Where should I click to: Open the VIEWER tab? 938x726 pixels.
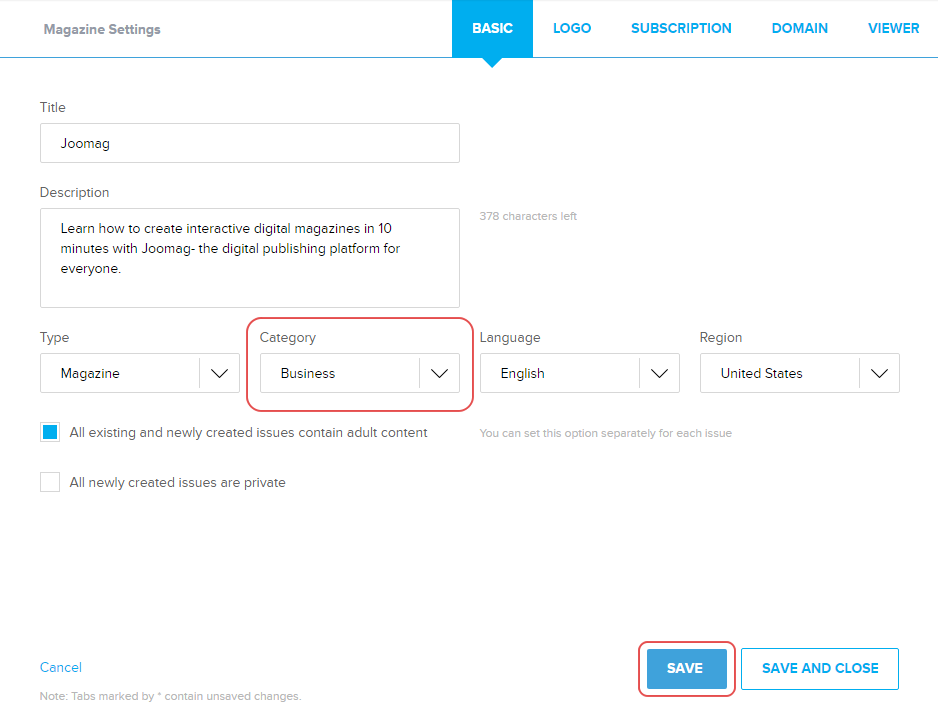point(893,28)
